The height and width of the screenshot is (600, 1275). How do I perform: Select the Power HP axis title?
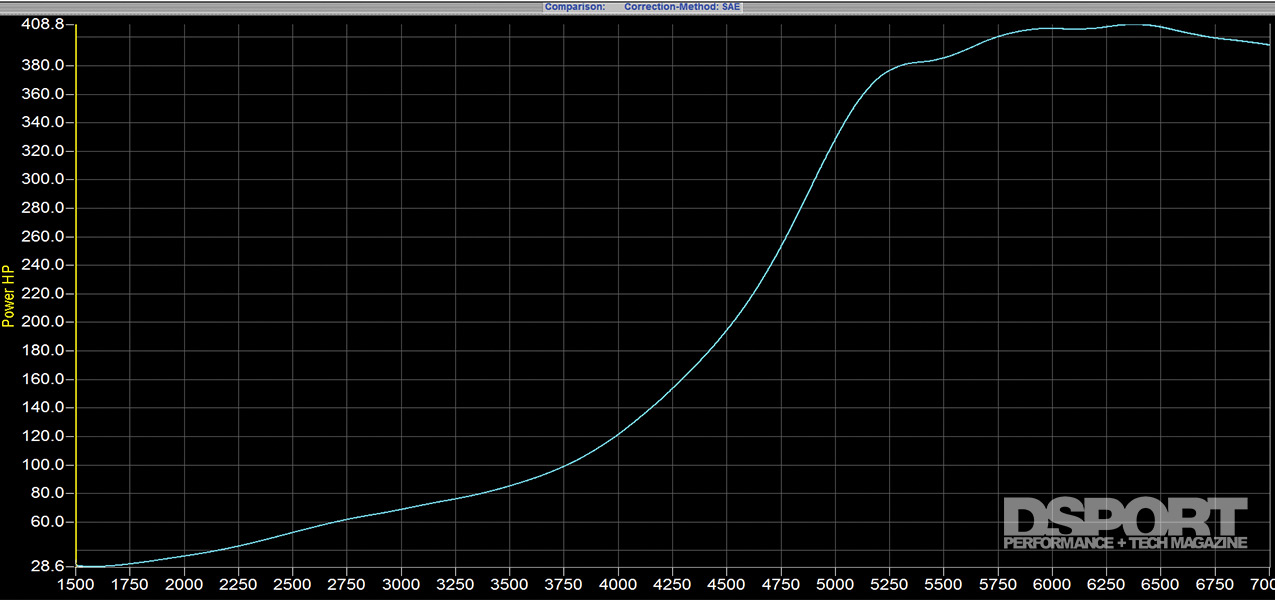(8, 296)
